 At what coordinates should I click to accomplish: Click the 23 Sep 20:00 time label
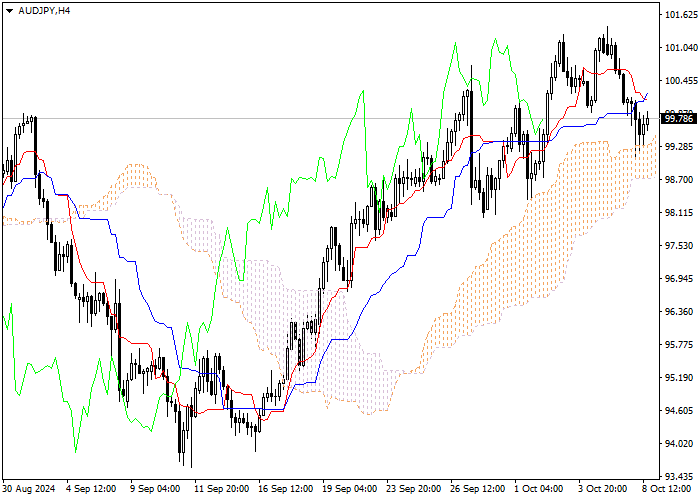click(x=413, y=489)
